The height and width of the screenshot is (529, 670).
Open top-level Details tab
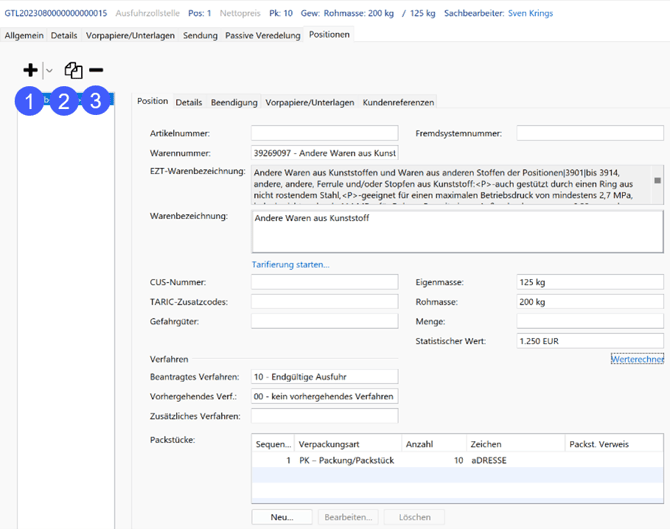pyautogui.click(x=64, y=35)
